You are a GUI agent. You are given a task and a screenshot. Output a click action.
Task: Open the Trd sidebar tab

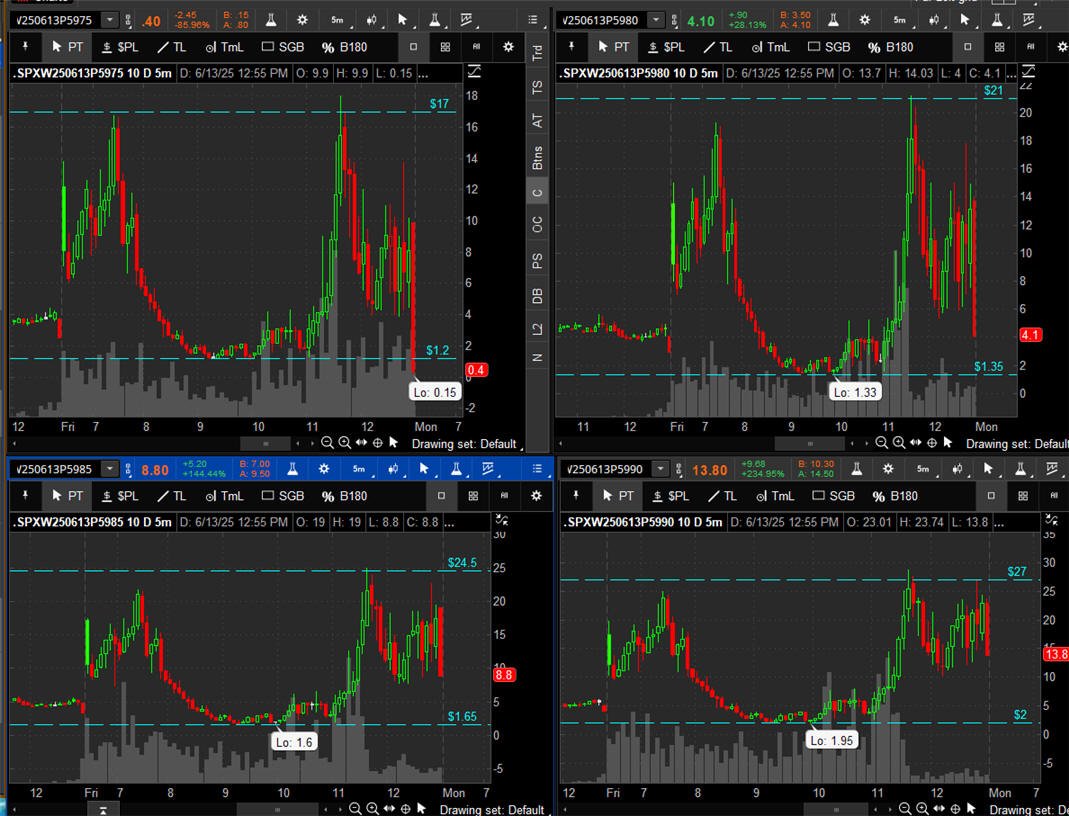click(x=537, y=52)
